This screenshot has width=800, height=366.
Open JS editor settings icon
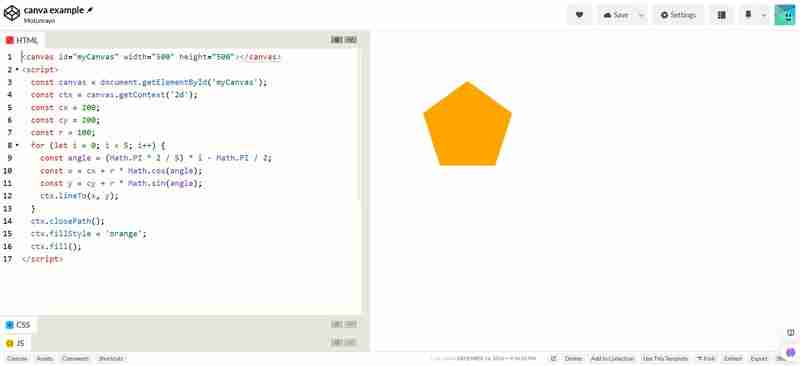click(337, 343)
